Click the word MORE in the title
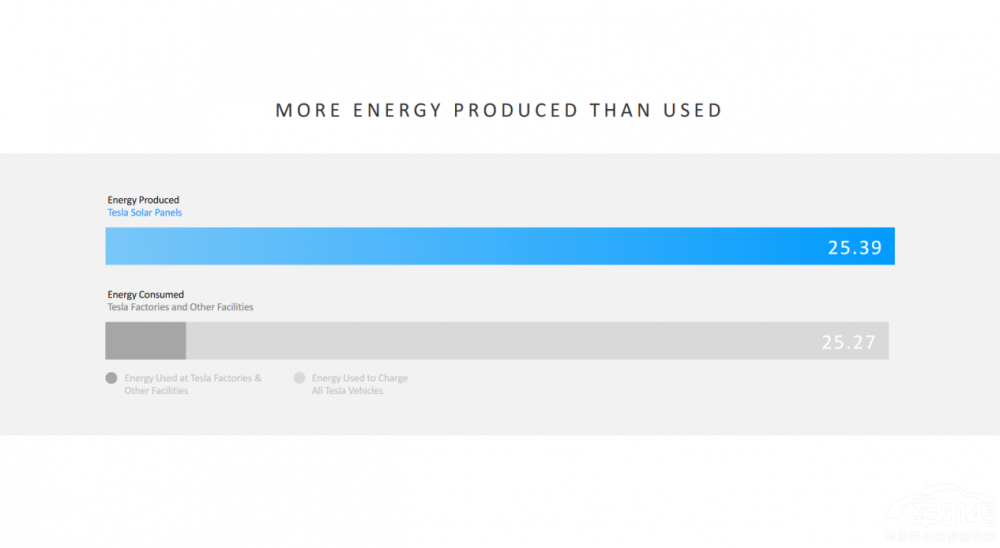This screenshot has width=1000, height=548. (x=309, y=110)
